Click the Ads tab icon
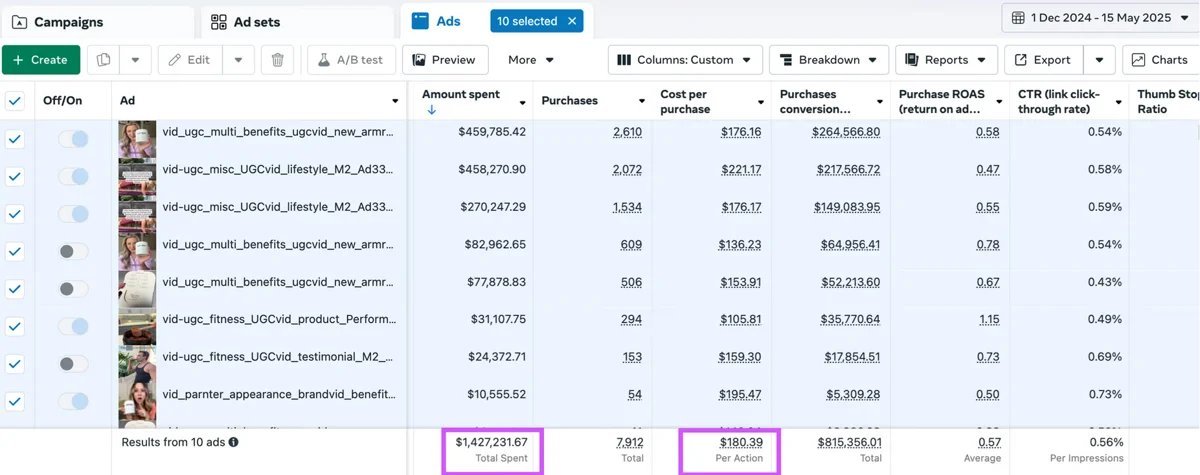 pos(420,21)
